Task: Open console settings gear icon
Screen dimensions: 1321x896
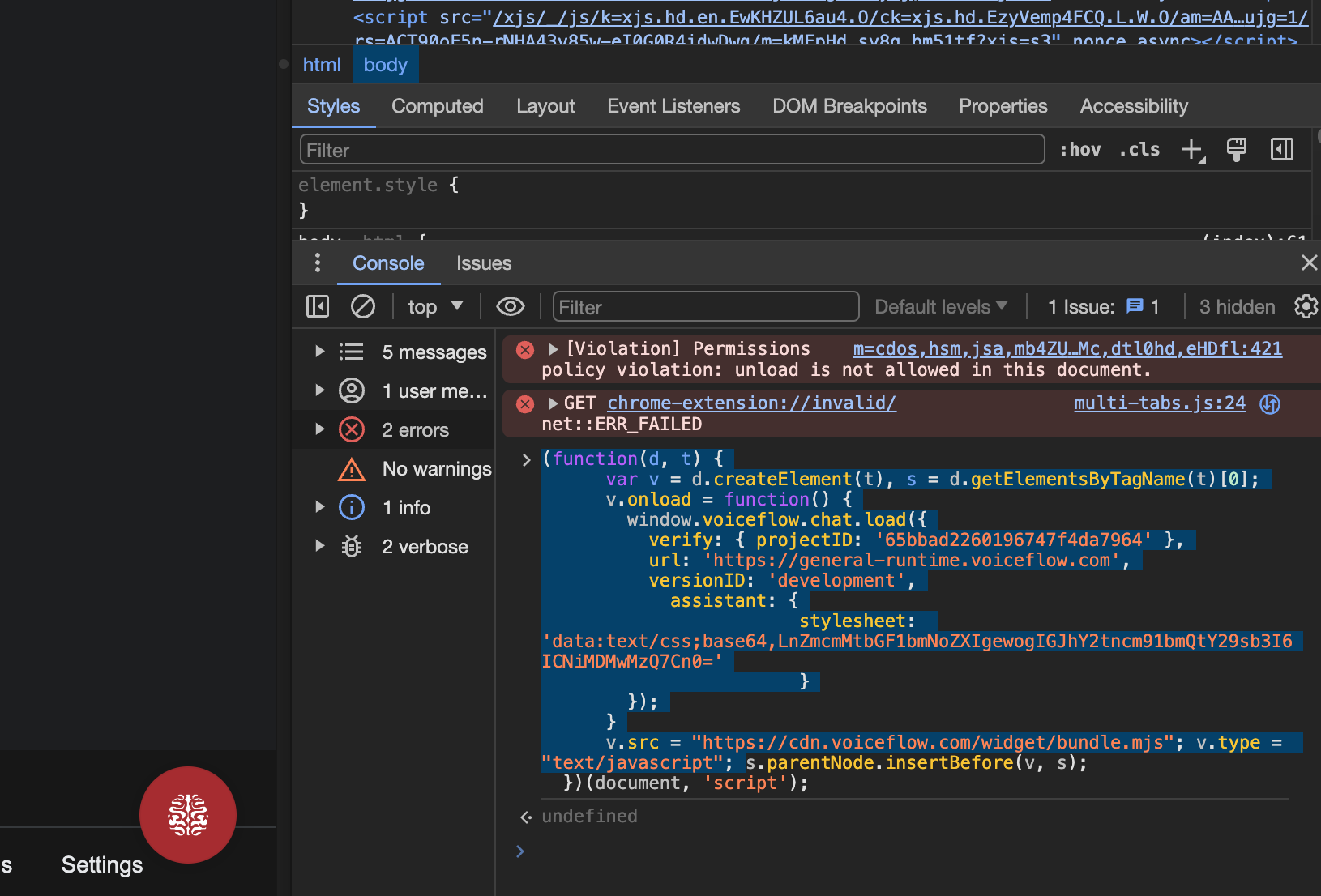Action: pos(1306,306)
